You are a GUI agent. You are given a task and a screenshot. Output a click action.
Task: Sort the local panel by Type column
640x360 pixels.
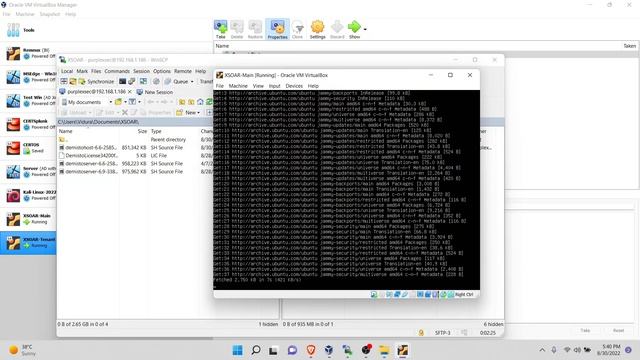(156, 131)
